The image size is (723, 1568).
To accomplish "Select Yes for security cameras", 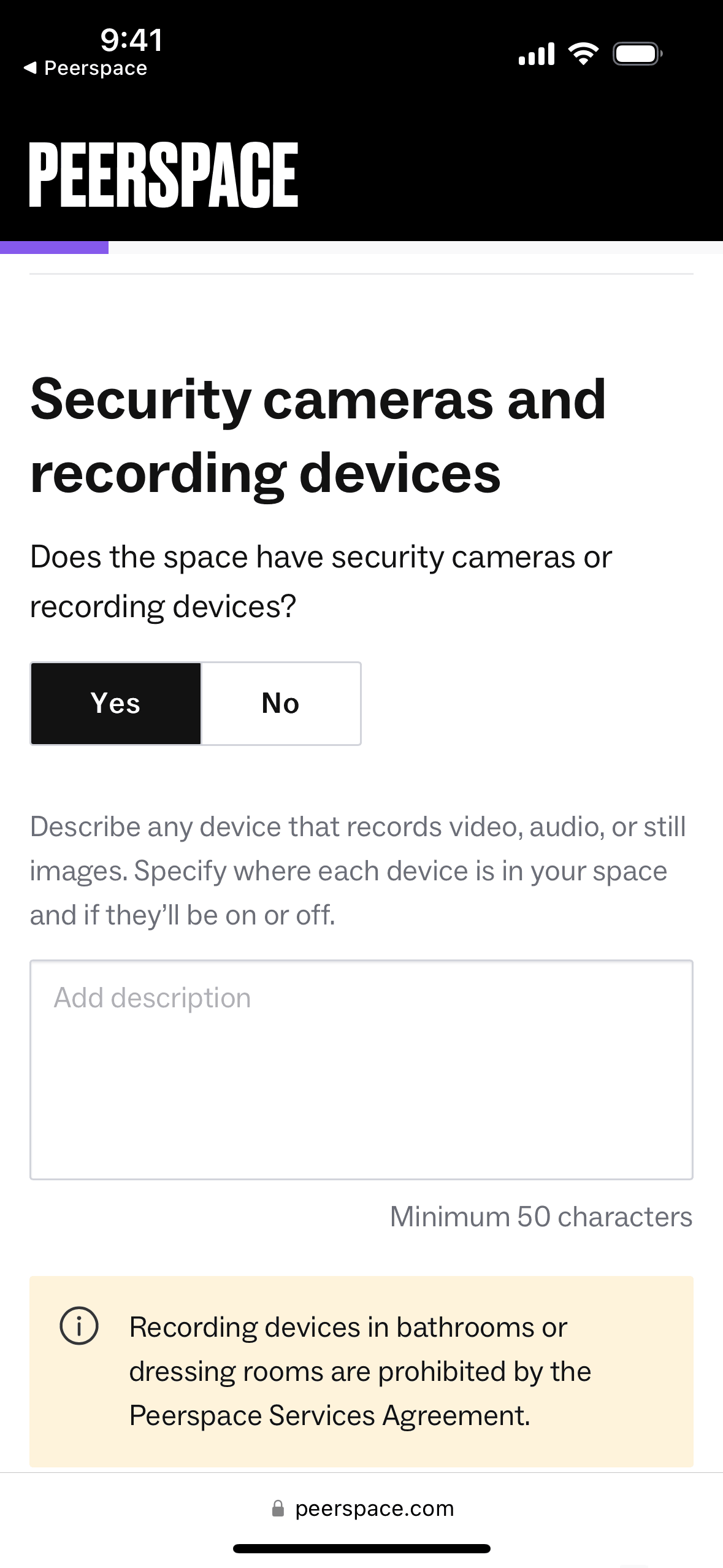I will 116,703.
